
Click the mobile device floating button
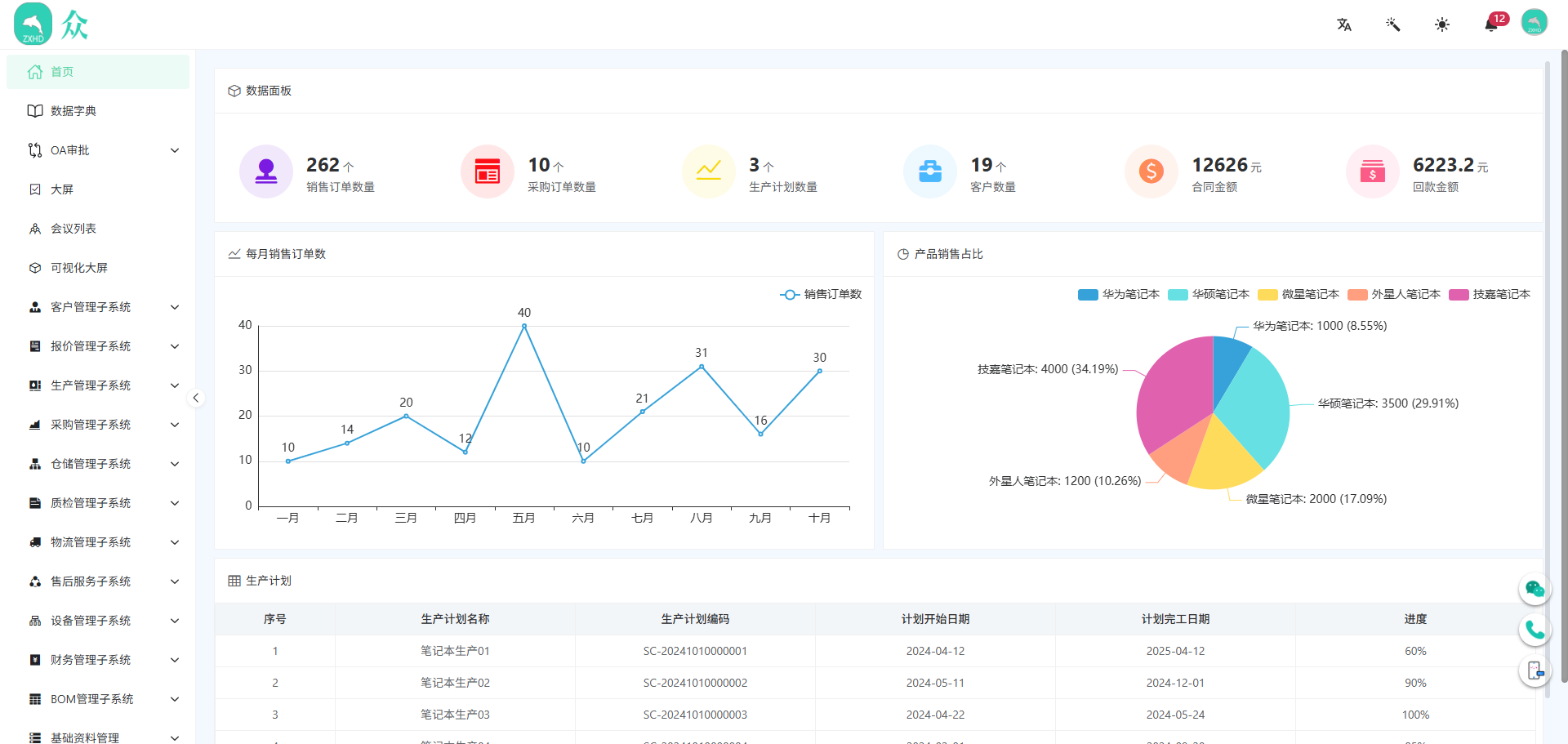(x=1535, y=670)
